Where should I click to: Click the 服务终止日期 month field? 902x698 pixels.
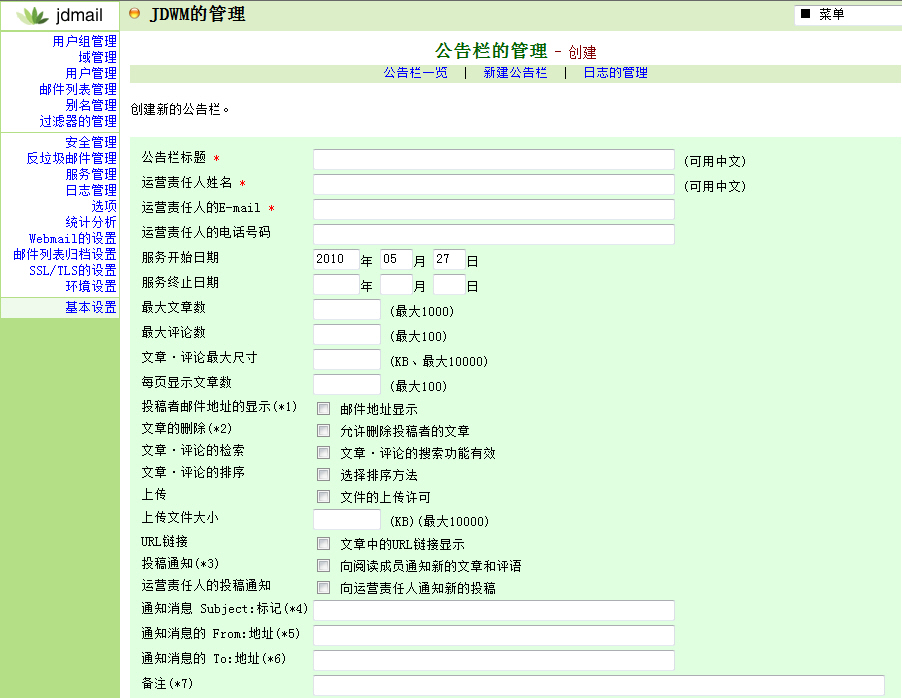pyautogui.click(x=396, y=284)
